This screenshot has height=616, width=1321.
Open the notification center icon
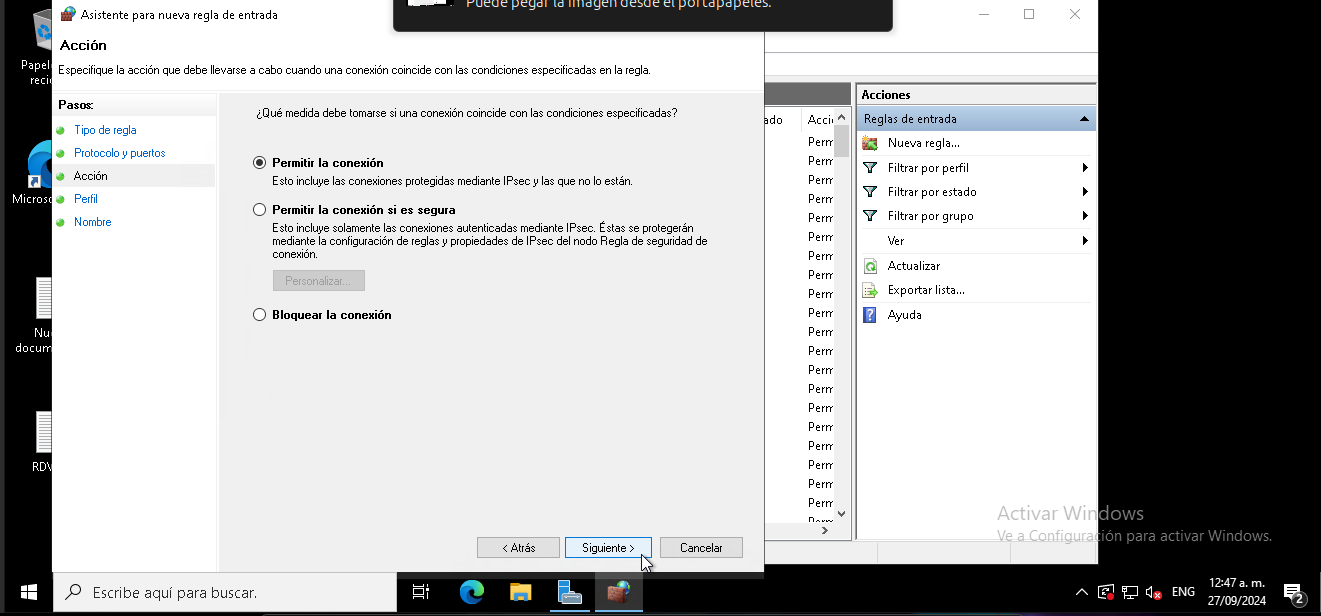point(1293,593)
